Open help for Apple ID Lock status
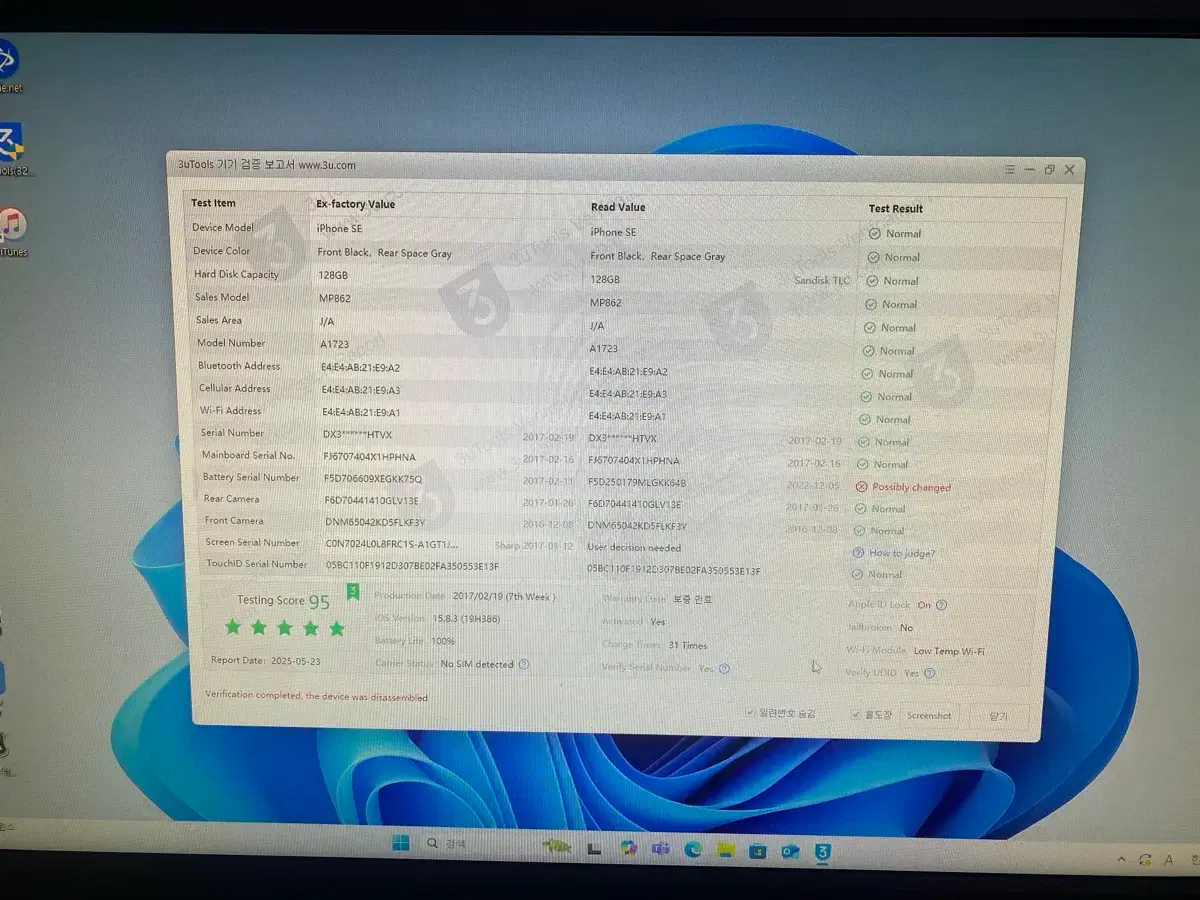 pos(941,605)
